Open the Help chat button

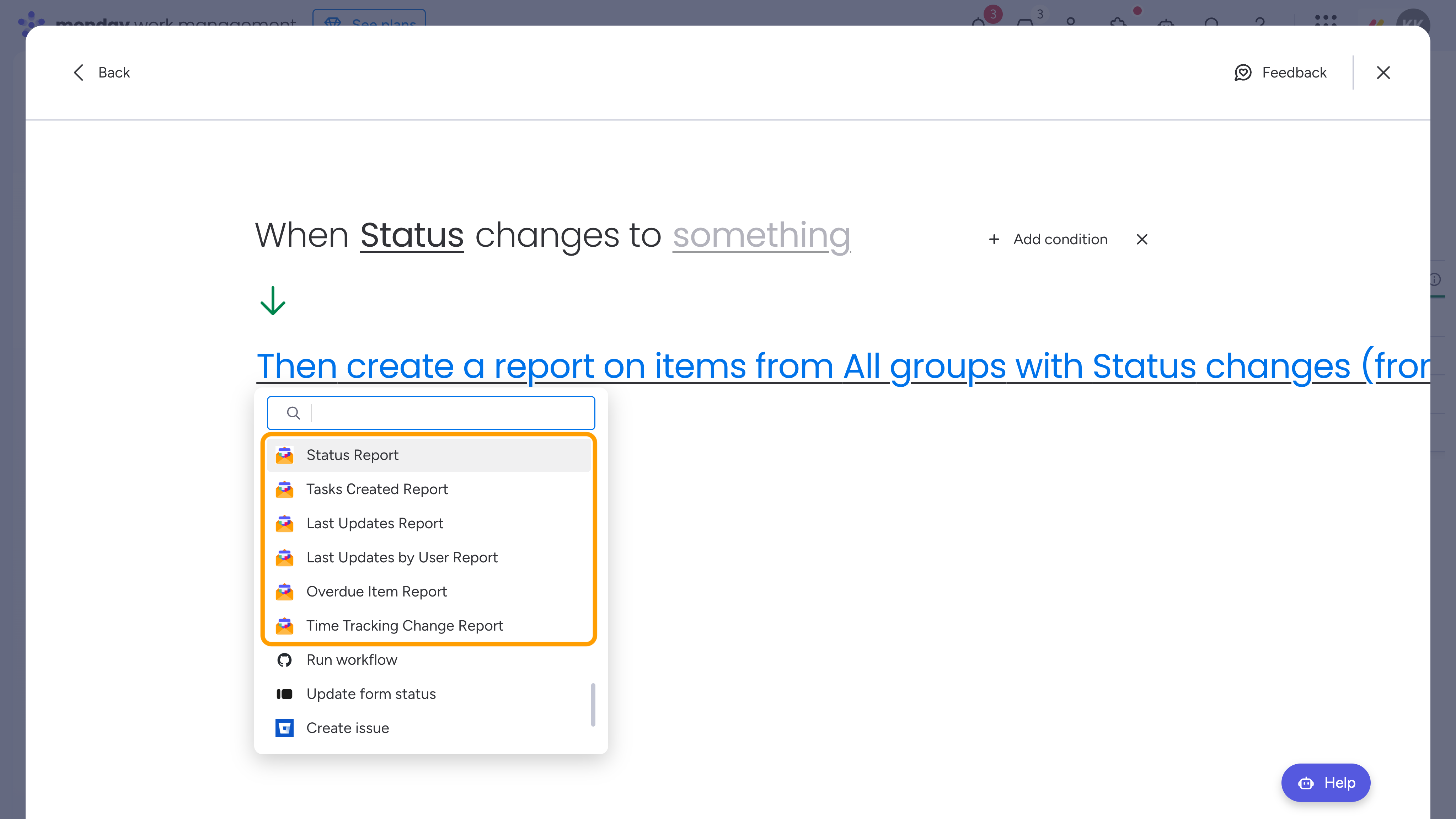click(1326, 783)
